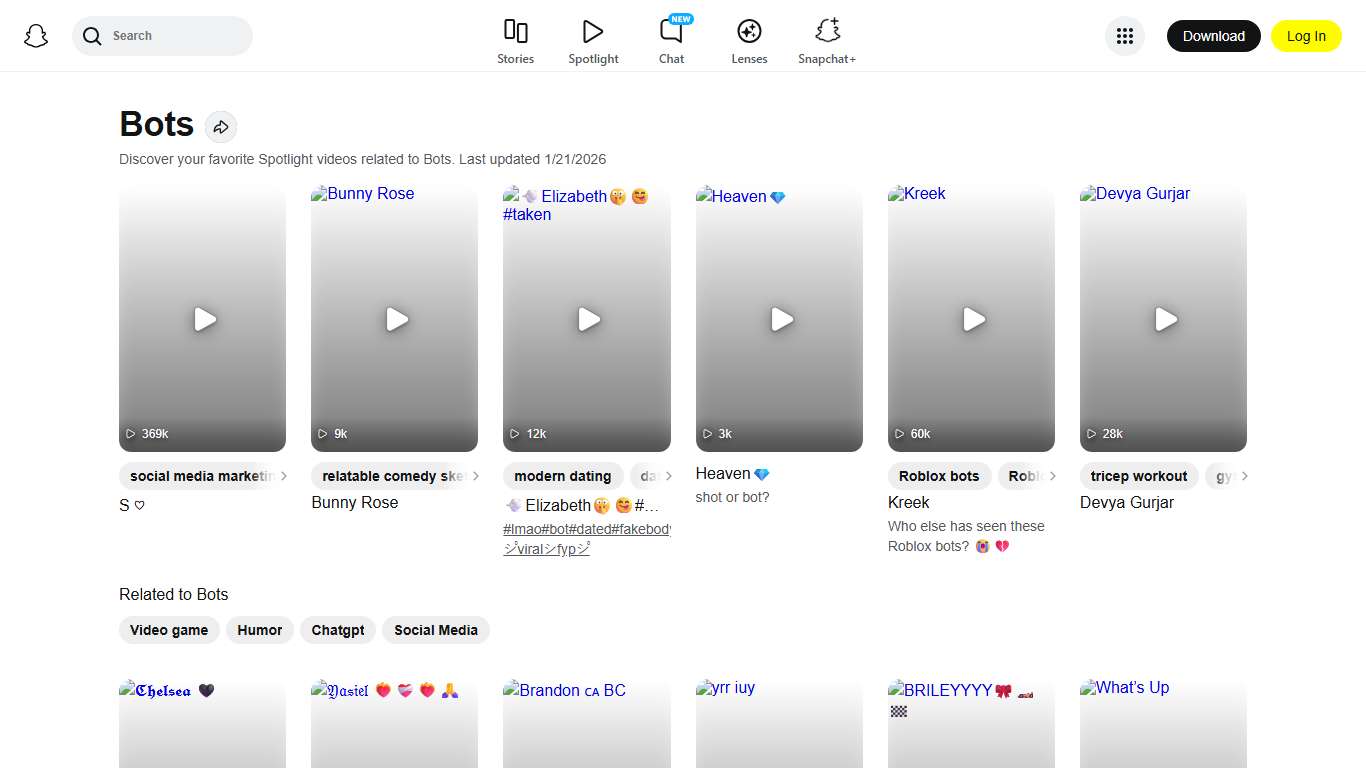This screenshot has width=1366, height=768.
Task: Select the Video game related tag
Action: click(169, 630)
